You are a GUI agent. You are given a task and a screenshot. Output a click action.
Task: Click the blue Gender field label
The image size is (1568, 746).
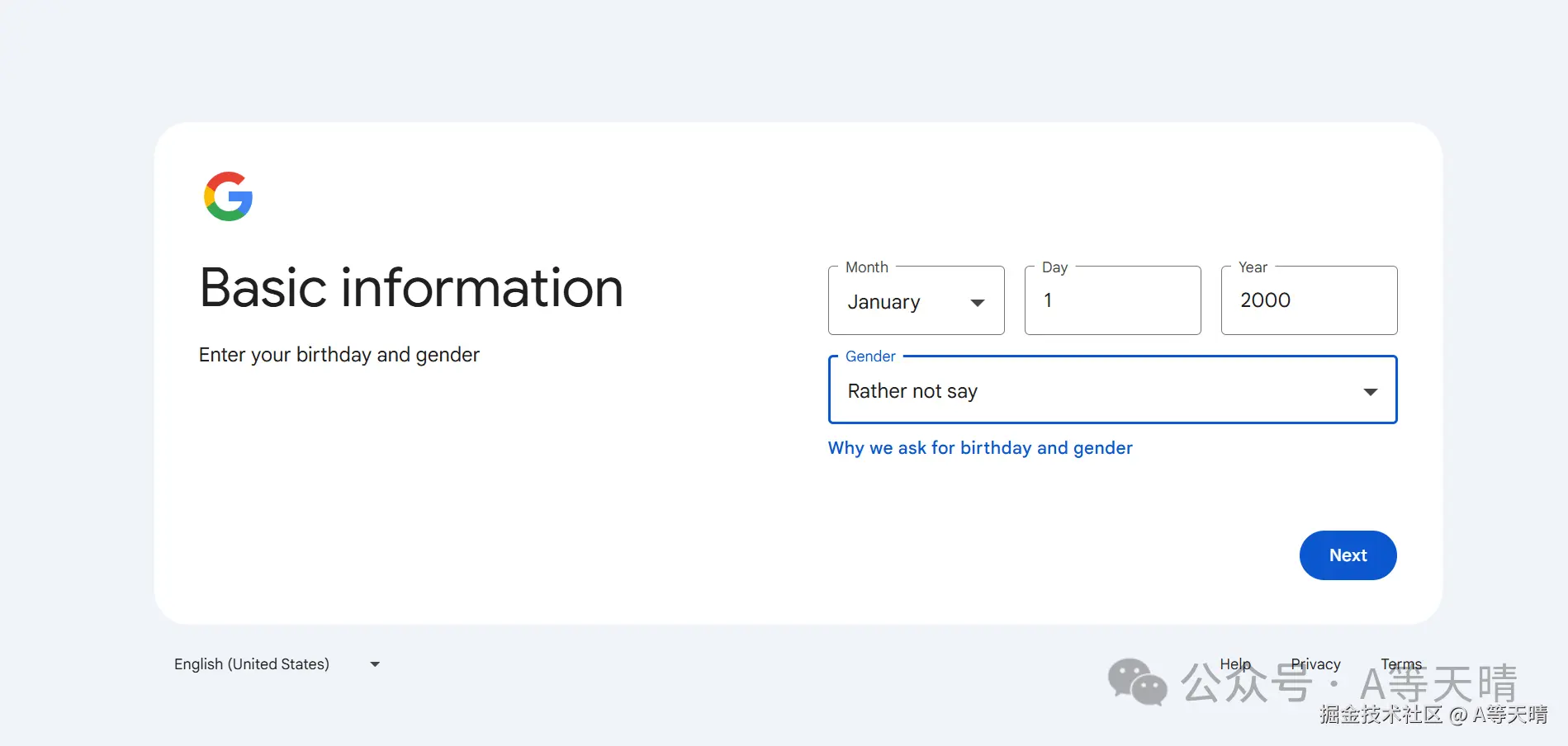point(870,356)
